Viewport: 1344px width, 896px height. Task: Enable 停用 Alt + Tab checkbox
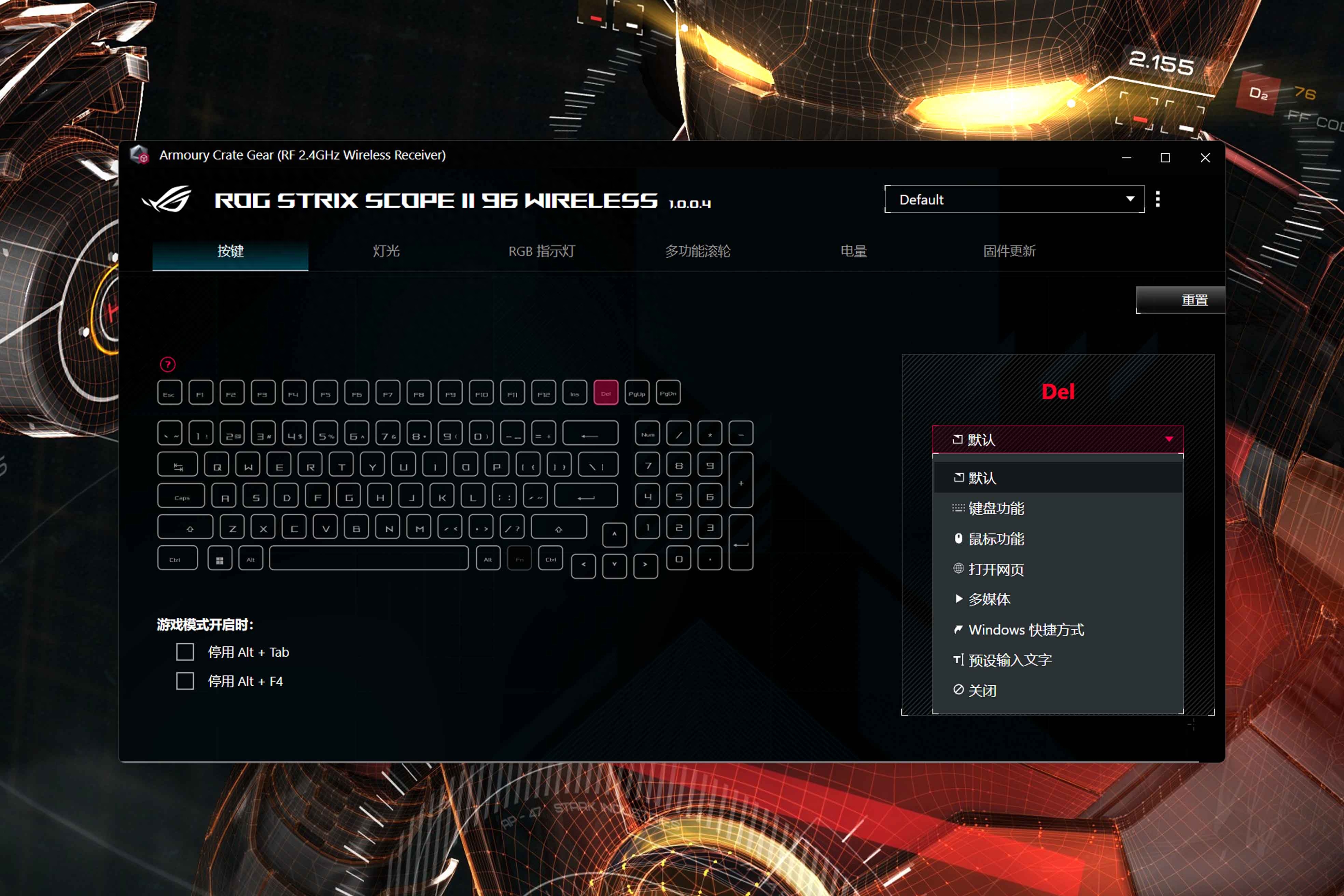(x=185, y=652)
